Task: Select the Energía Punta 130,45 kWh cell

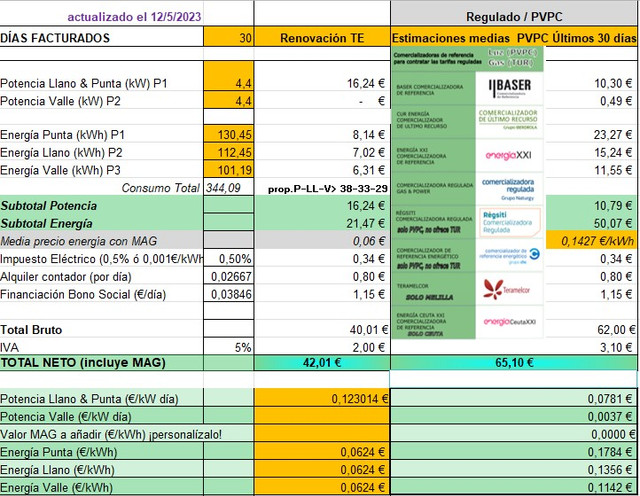Action: coord(229,135)
